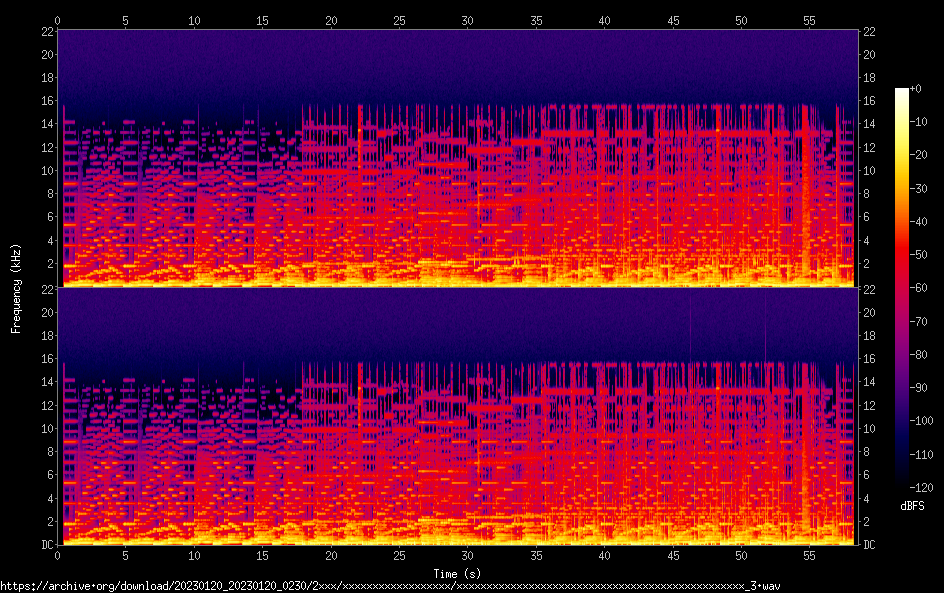Click the 8 kHz tick right of lower channel
944x593 pixels.
tap(868, 452)
